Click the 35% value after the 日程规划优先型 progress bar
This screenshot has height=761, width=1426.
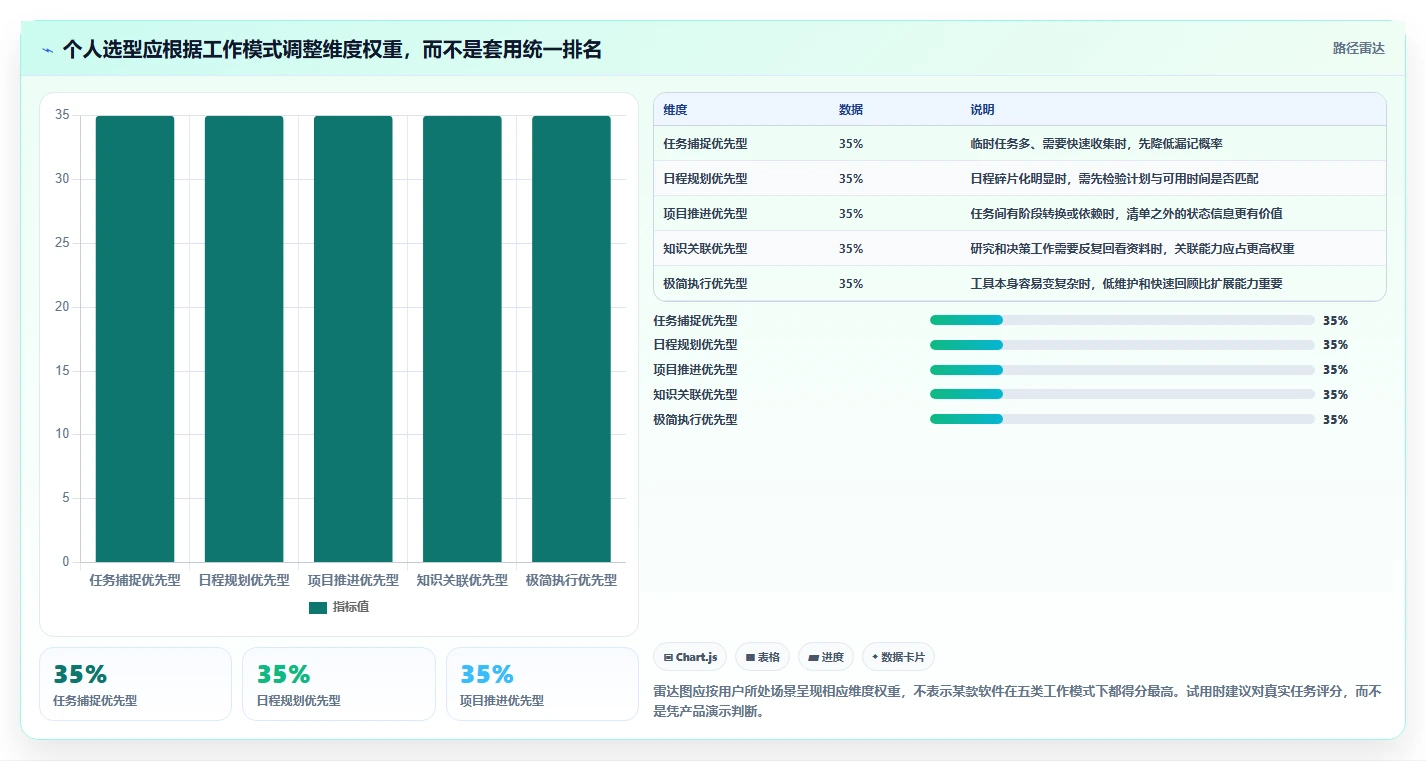[1335, 345]
